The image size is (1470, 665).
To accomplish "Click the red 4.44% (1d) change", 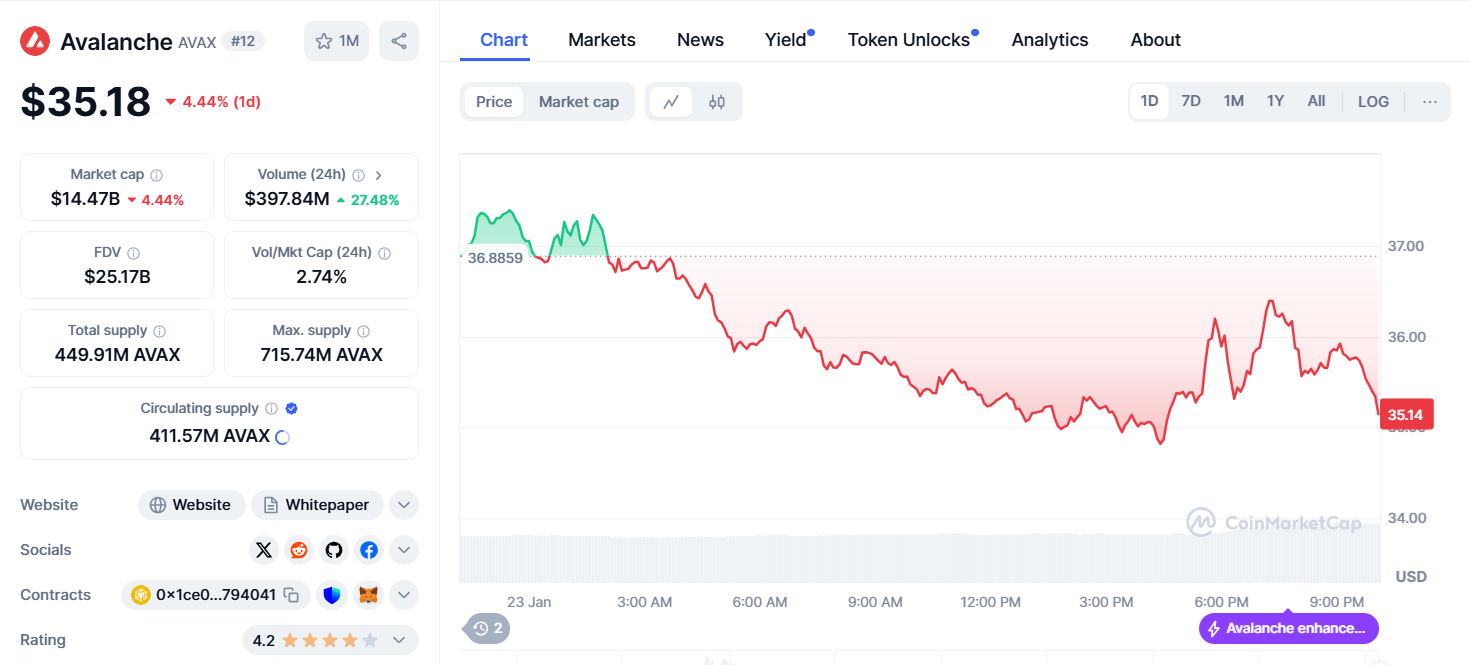I will [x=213, y=102].
